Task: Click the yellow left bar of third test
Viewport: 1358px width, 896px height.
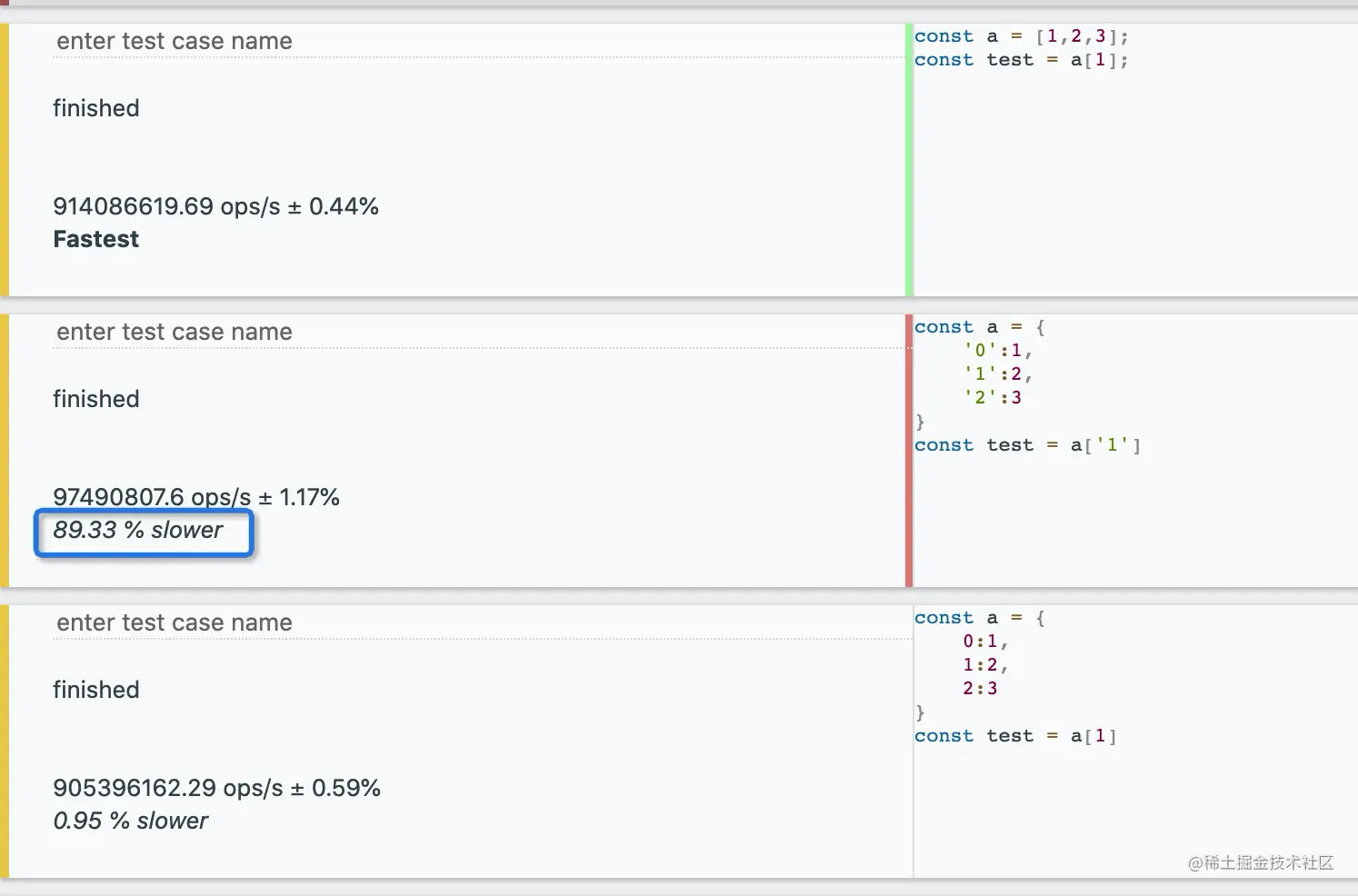Action: 5,742
